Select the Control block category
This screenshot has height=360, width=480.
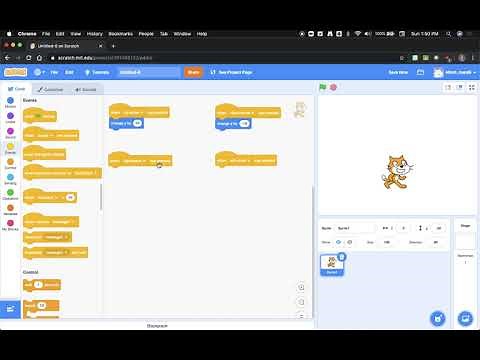point(10,164)
